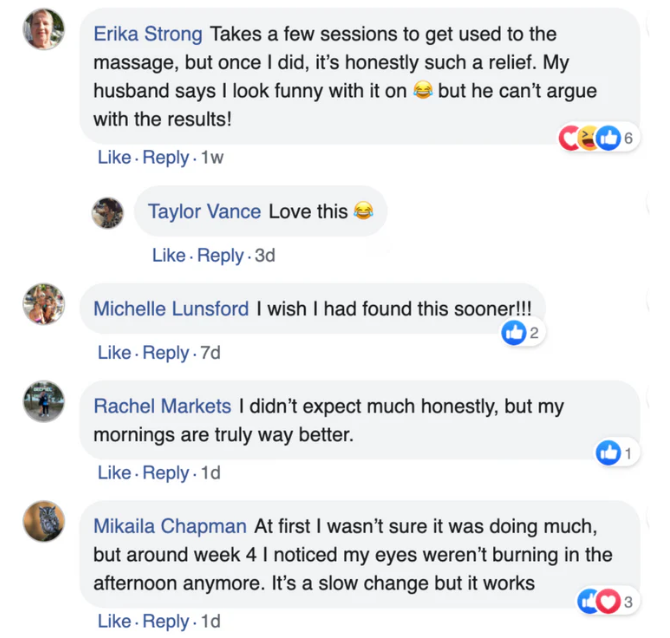Click the like reaction icon on Rachel's comment
This screenshot has height=638, width=670.
click(x=608, y=453)
